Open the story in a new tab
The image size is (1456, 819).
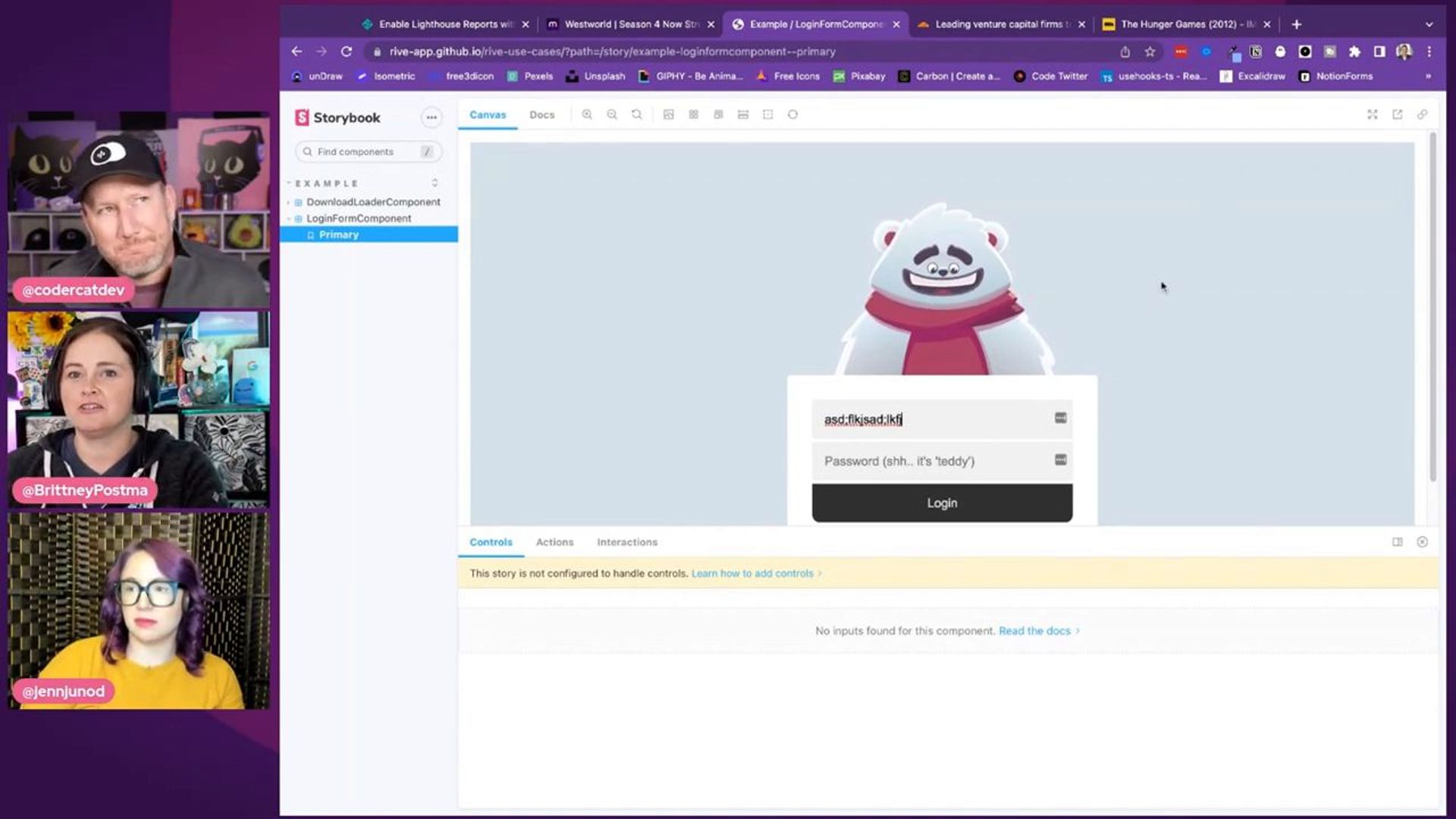1397,115
